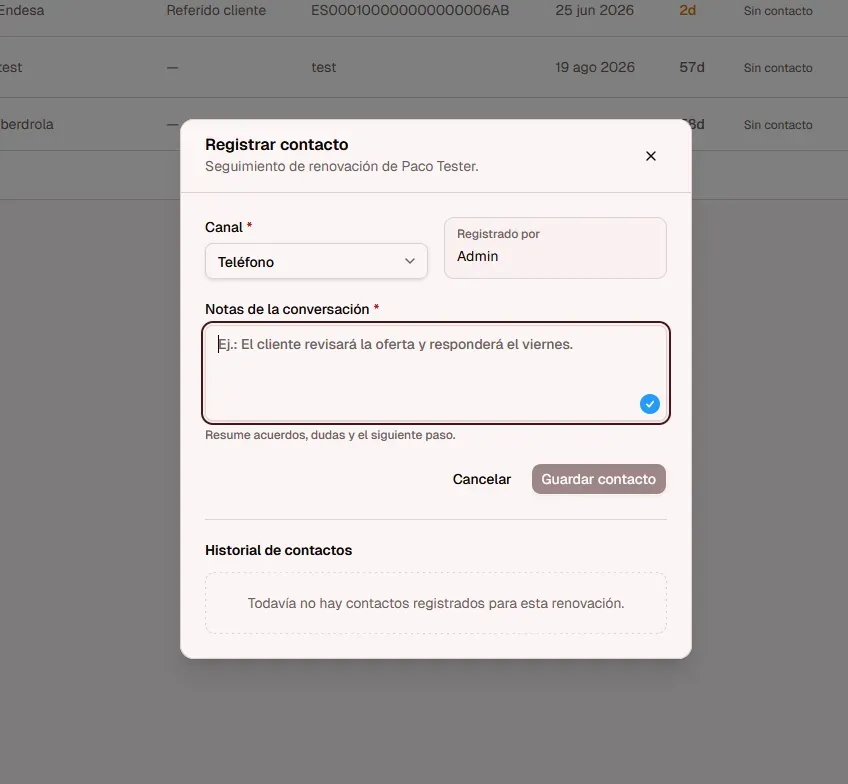Click the 'Referido cliente' cell in background table
This screenshot has width=848, height=784.
click(x=216, y=10)
